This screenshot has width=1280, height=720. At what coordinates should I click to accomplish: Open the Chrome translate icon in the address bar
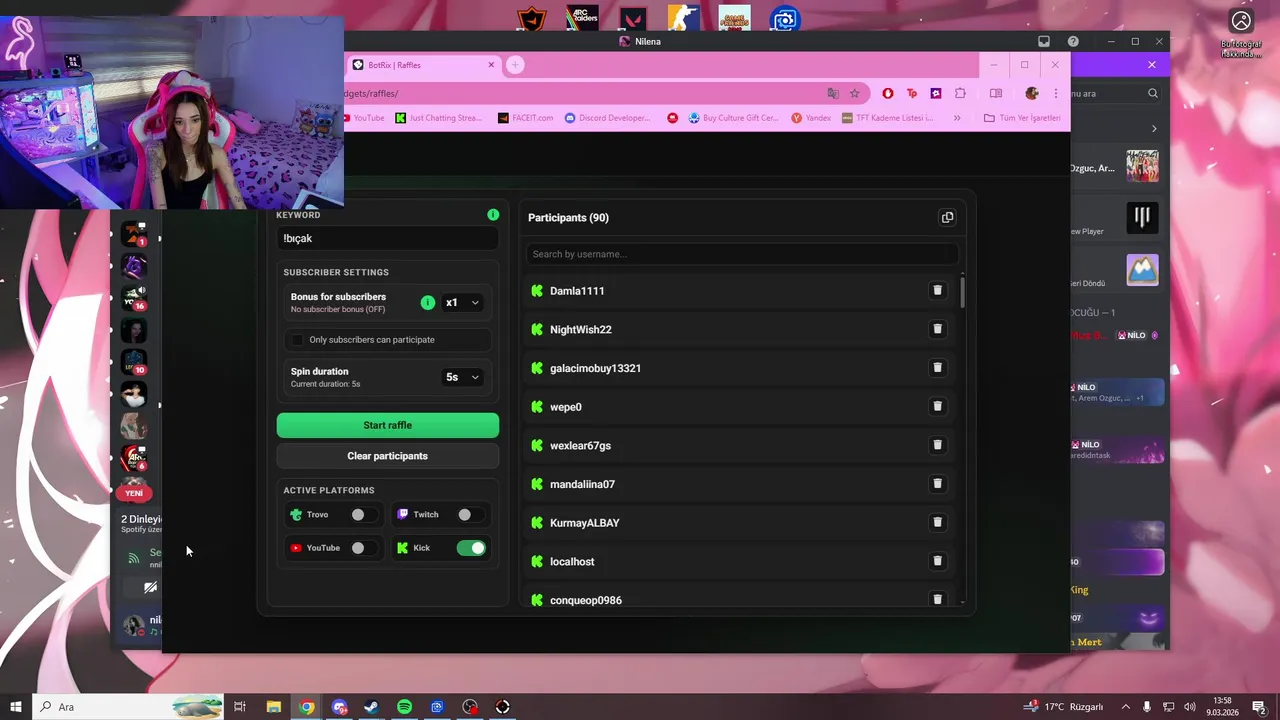pos(833,93)
